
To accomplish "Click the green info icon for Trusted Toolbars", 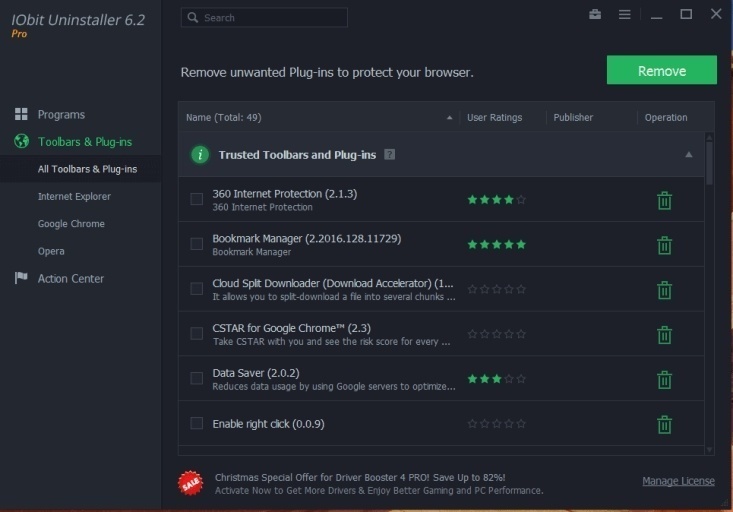I will coord(200,154).
